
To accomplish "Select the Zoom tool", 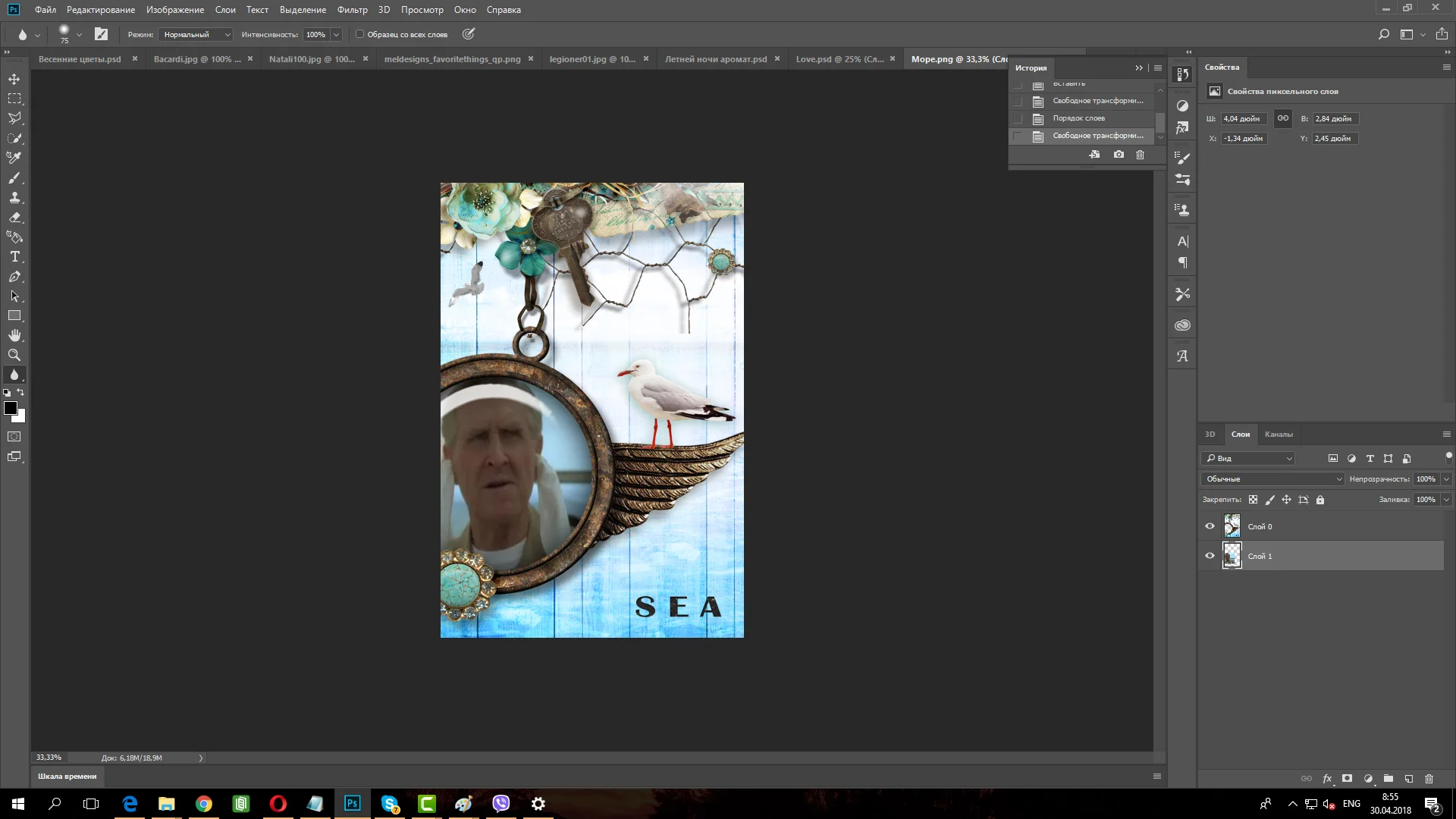I will [14, 355].
